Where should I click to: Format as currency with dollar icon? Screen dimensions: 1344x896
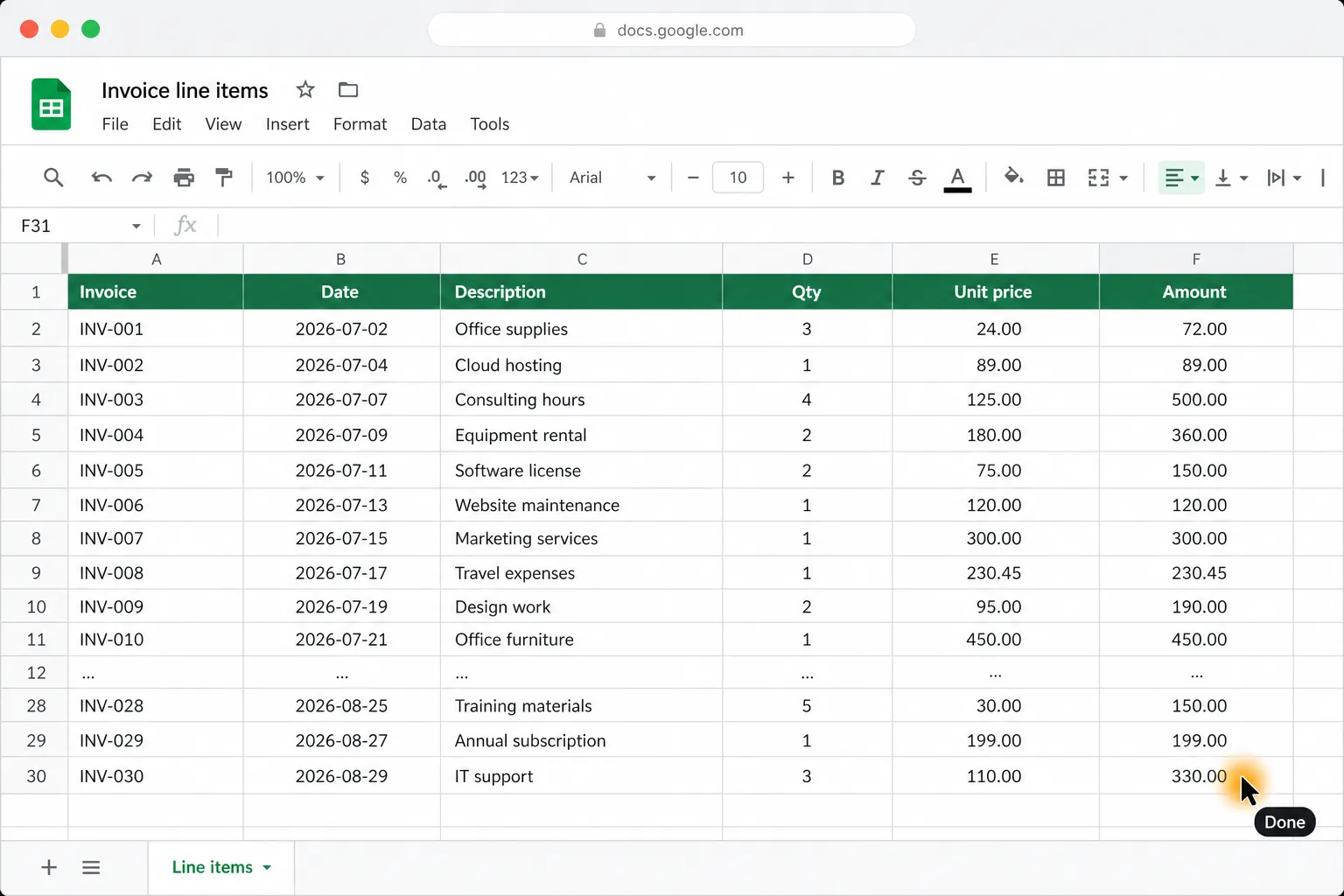point(365,178)
